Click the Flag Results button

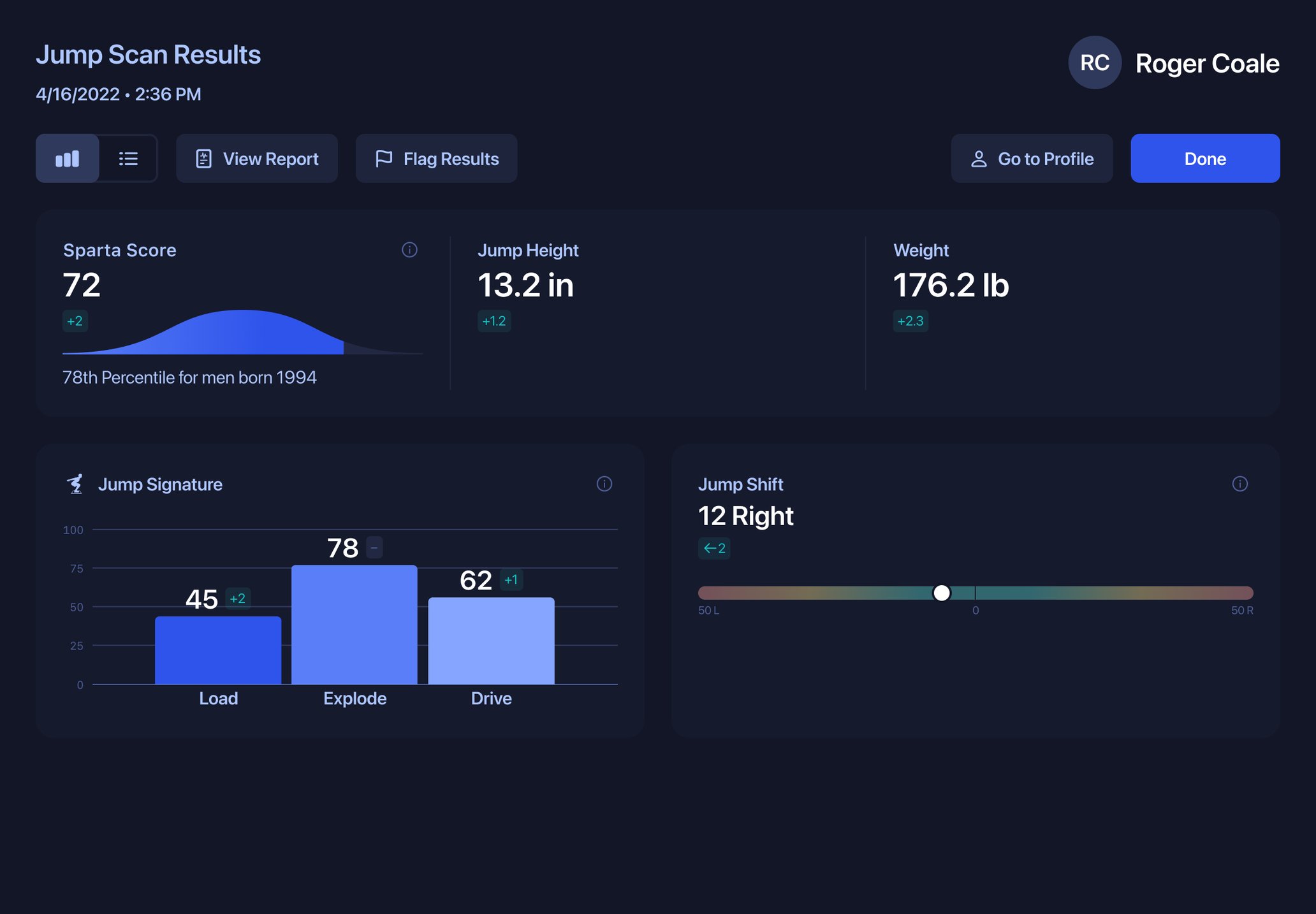click(437, 159)
